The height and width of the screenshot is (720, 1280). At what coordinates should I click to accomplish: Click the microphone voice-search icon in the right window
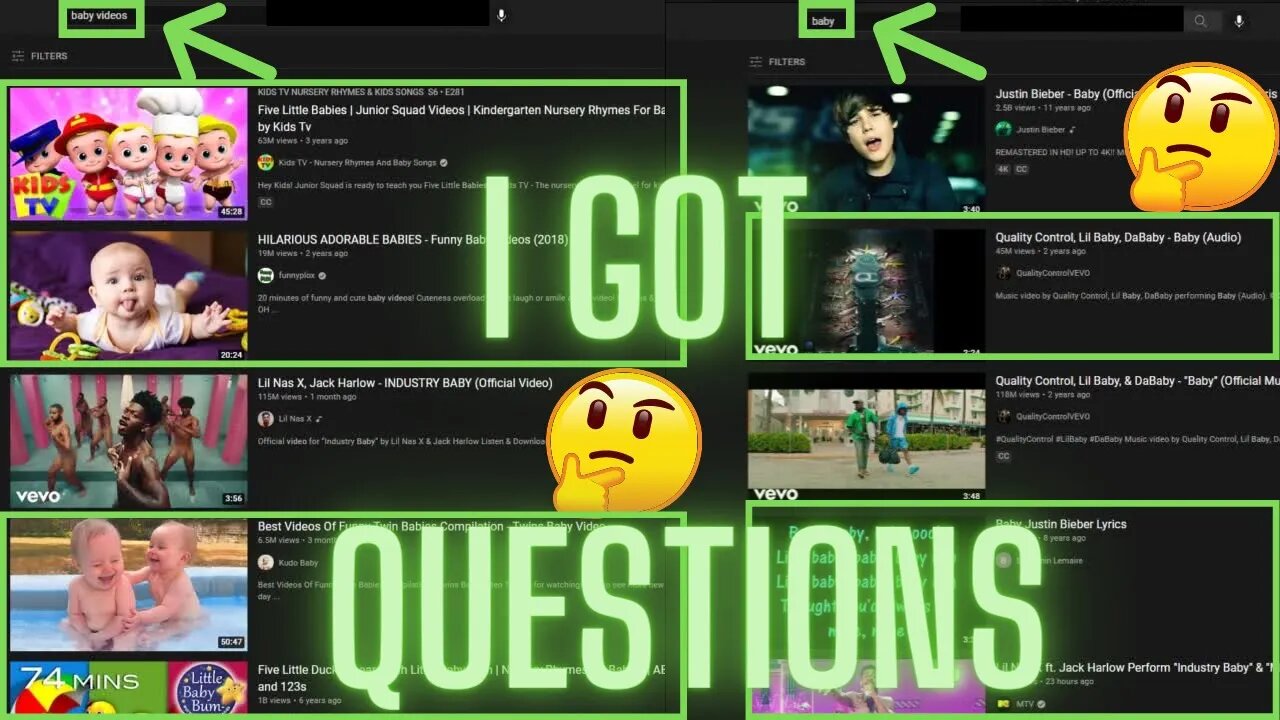pos(1239,21)
